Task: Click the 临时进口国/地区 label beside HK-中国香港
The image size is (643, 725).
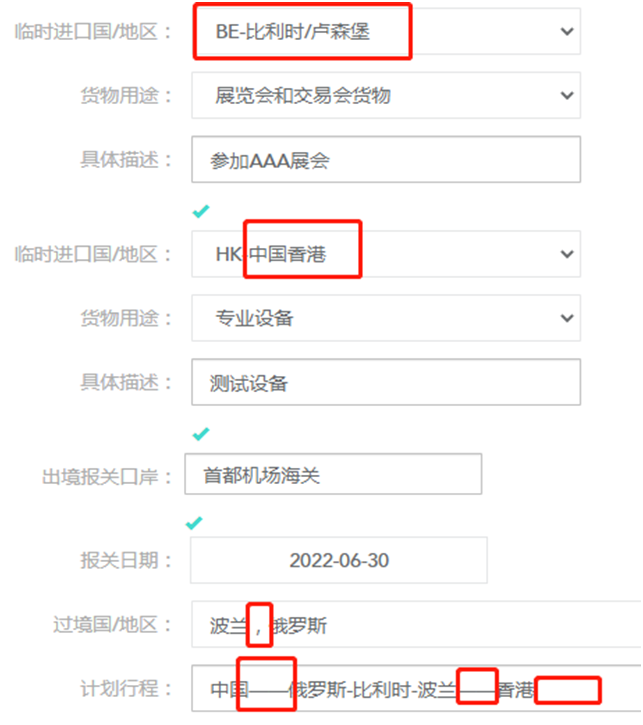Action: coord(93,255)
